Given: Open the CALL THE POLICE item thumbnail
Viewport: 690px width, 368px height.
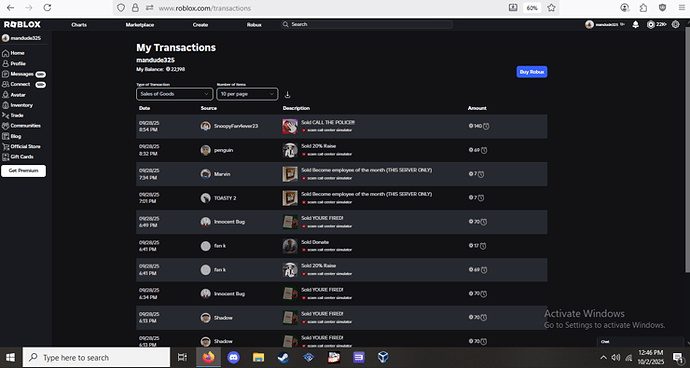Looking at the screenshot, I should [x=290, y=126].
